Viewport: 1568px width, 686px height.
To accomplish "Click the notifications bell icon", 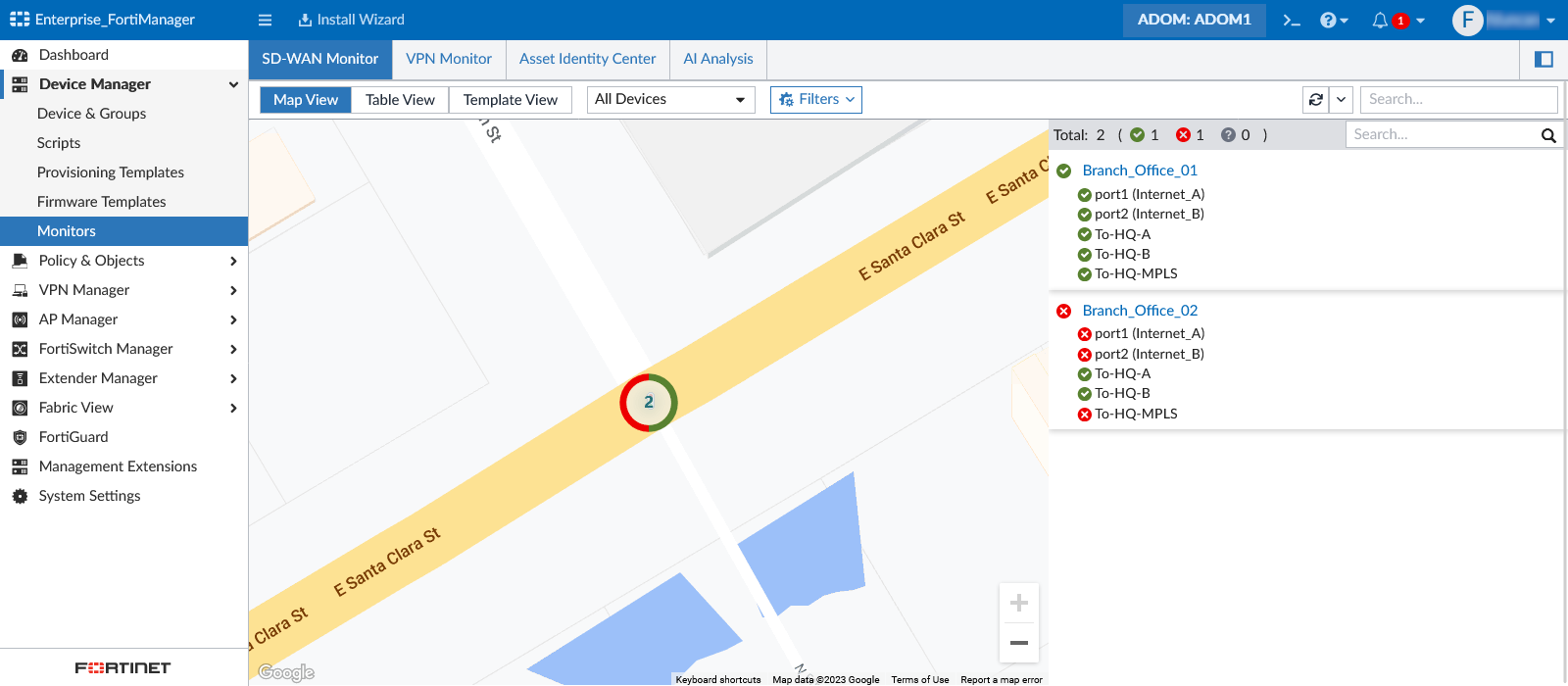I will tap(1380, 20).
